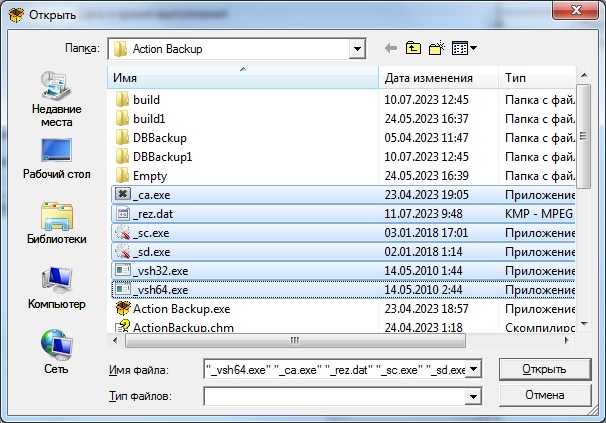The width and height of the screenshot is (606, 423).
Task: Open Computer (Компьютер) shortcut
Action: point(56,288)
